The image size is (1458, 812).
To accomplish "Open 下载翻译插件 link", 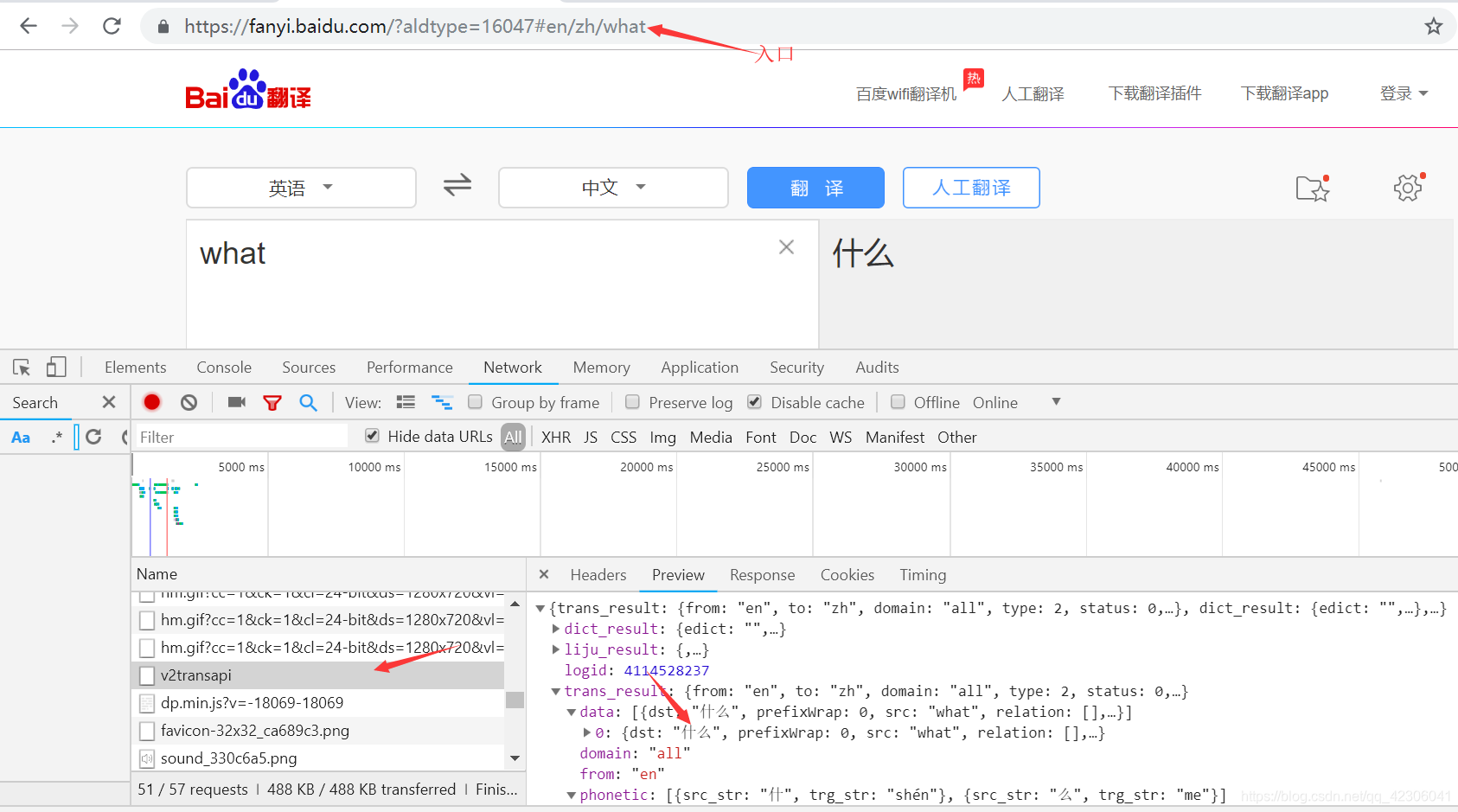I will [1154, 93].
